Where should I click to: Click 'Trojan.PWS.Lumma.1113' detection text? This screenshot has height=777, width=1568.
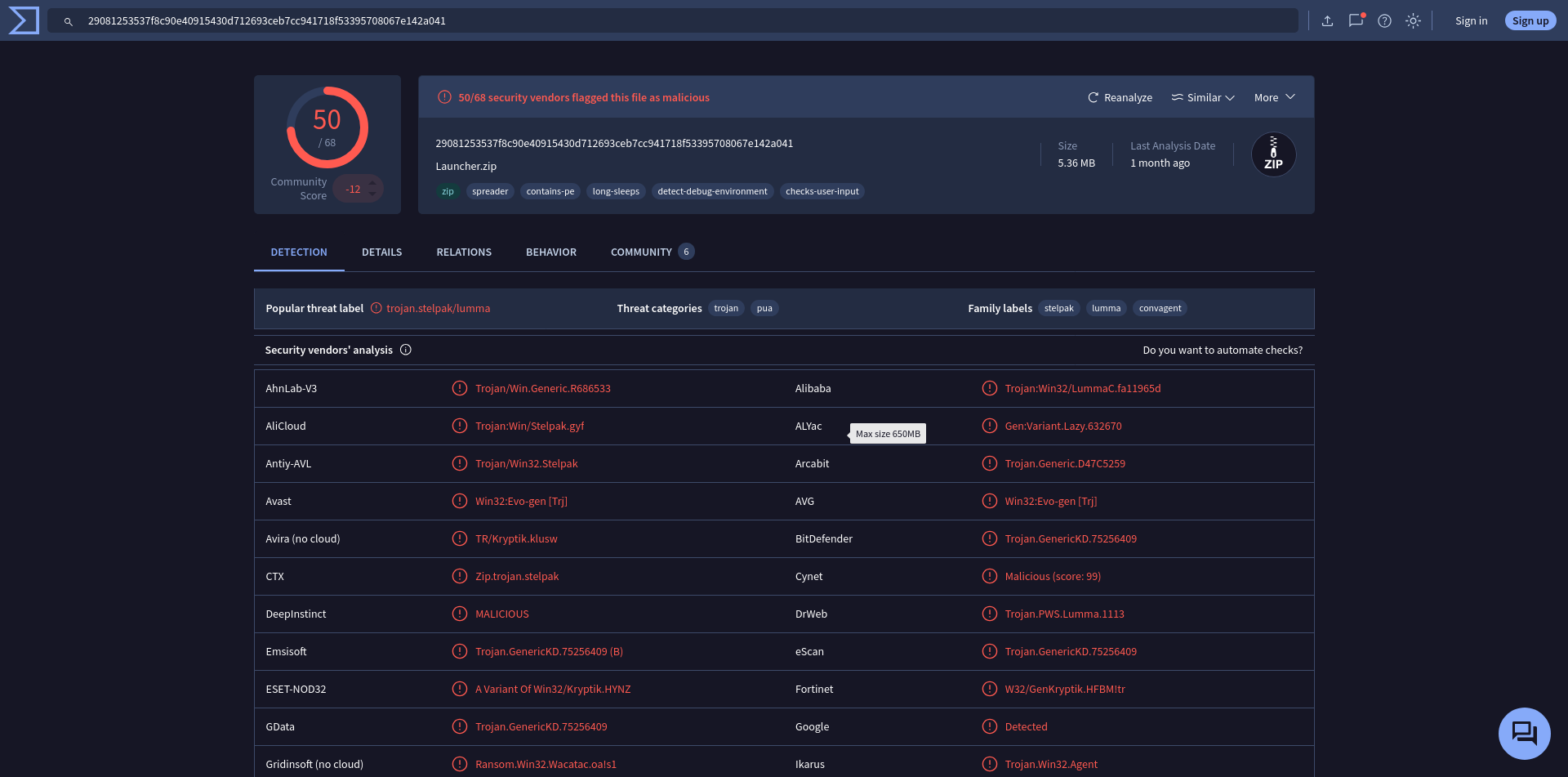point(1065,614)
